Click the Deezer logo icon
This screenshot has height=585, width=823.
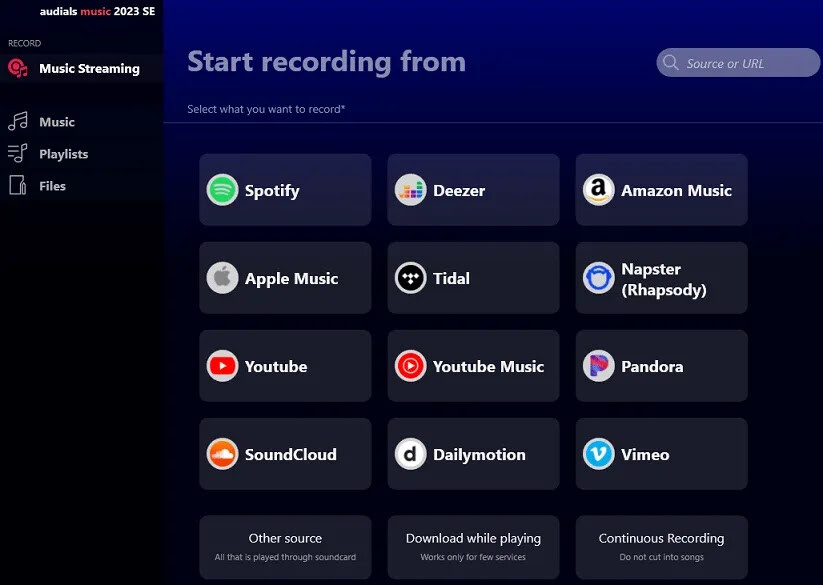tap(410, 190)
